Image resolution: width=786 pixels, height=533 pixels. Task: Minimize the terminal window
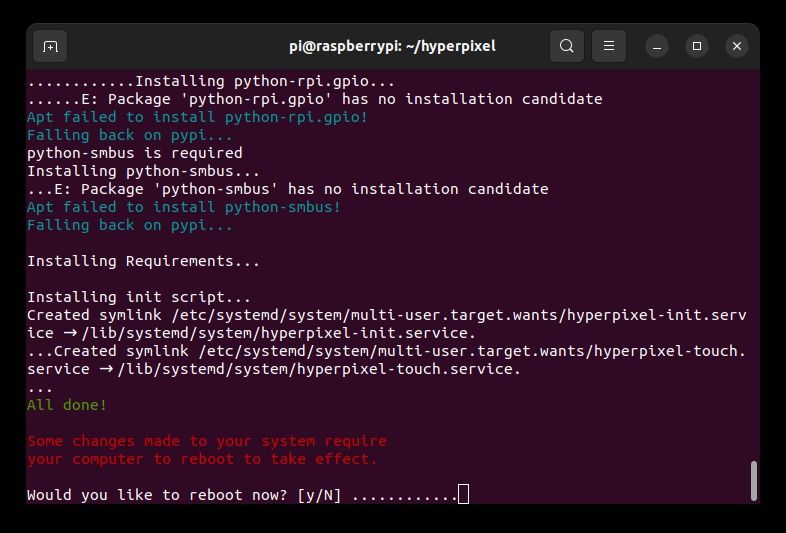[x=657, y=47]
